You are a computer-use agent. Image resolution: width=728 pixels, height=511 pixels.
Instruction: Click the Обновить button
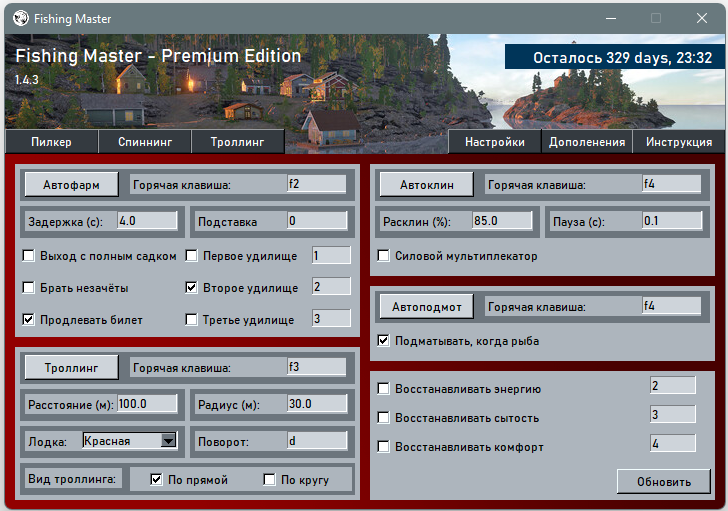tap(663, 482)
